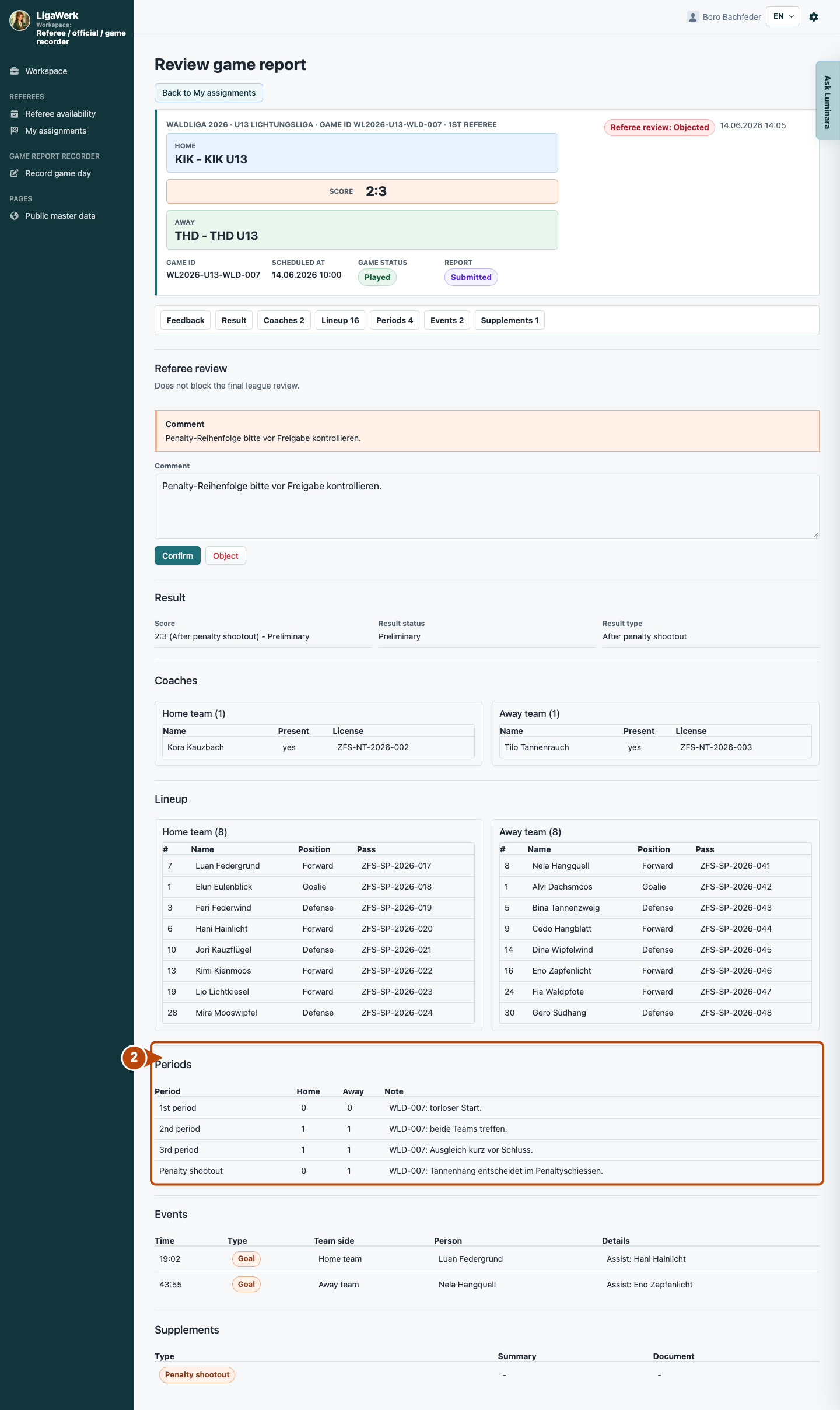The width and height of the screenshot is (840, 1410).
Task: Click the Submitted report status badge
Action: point(471,277)
